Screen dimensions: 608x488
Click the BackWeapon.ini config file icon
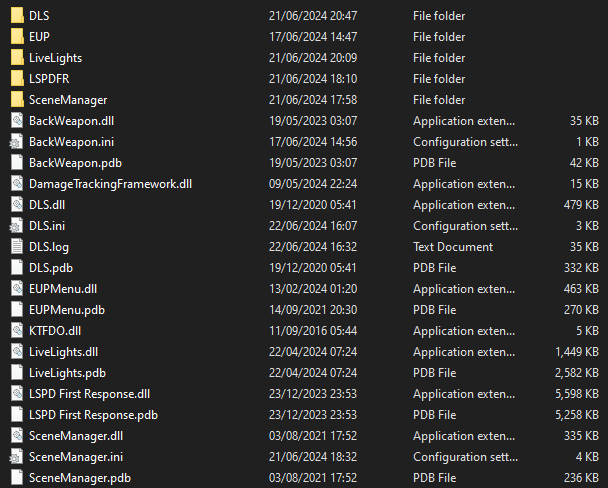[x=16, y=142]
